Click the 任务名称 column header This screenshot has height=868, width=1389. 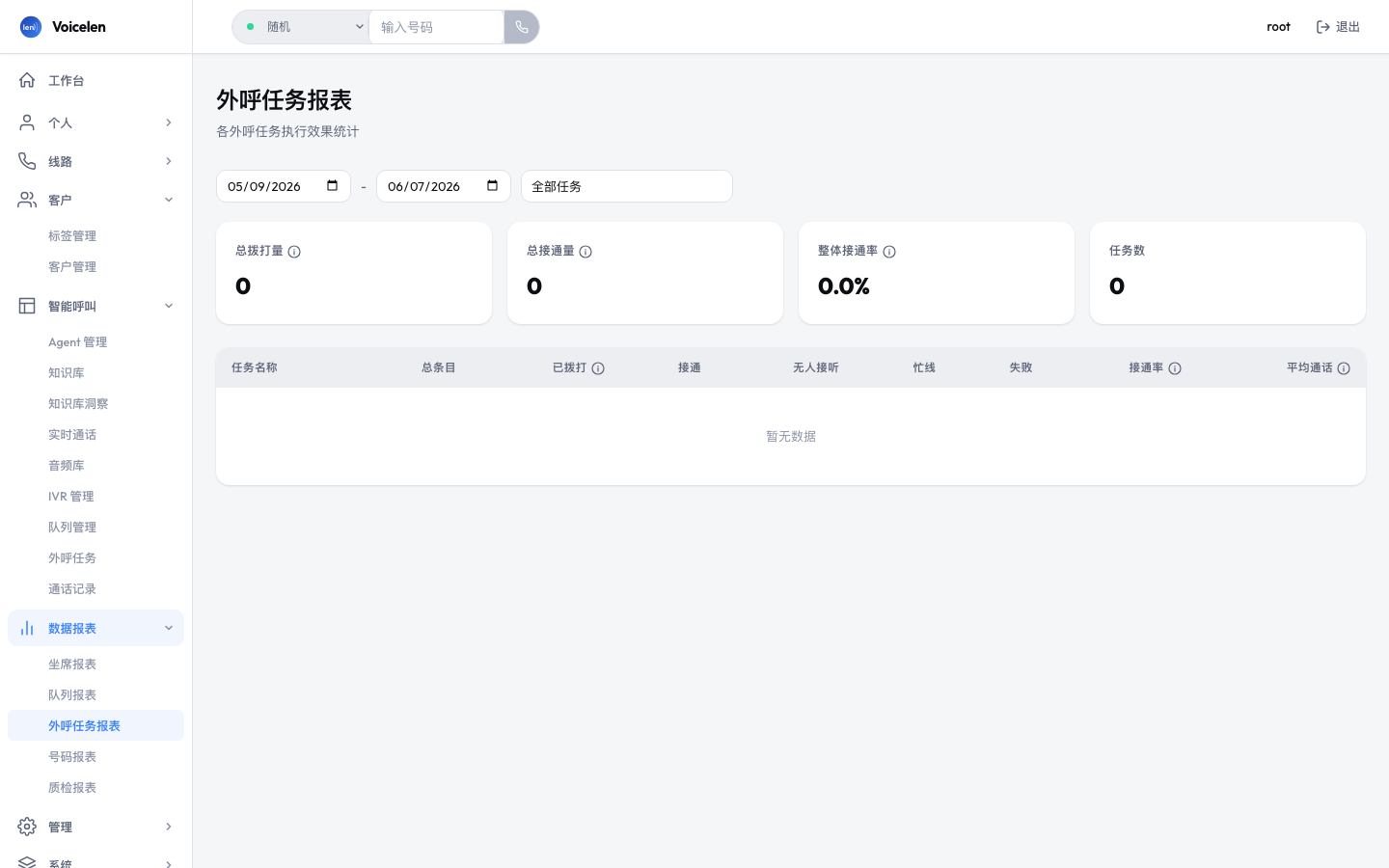[255, 367]
